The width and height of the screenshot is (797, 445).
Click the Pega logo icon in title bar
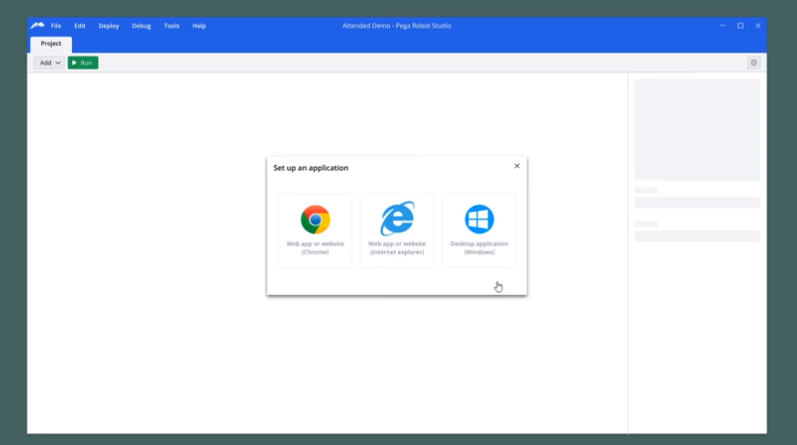click(x=38, y=25)
